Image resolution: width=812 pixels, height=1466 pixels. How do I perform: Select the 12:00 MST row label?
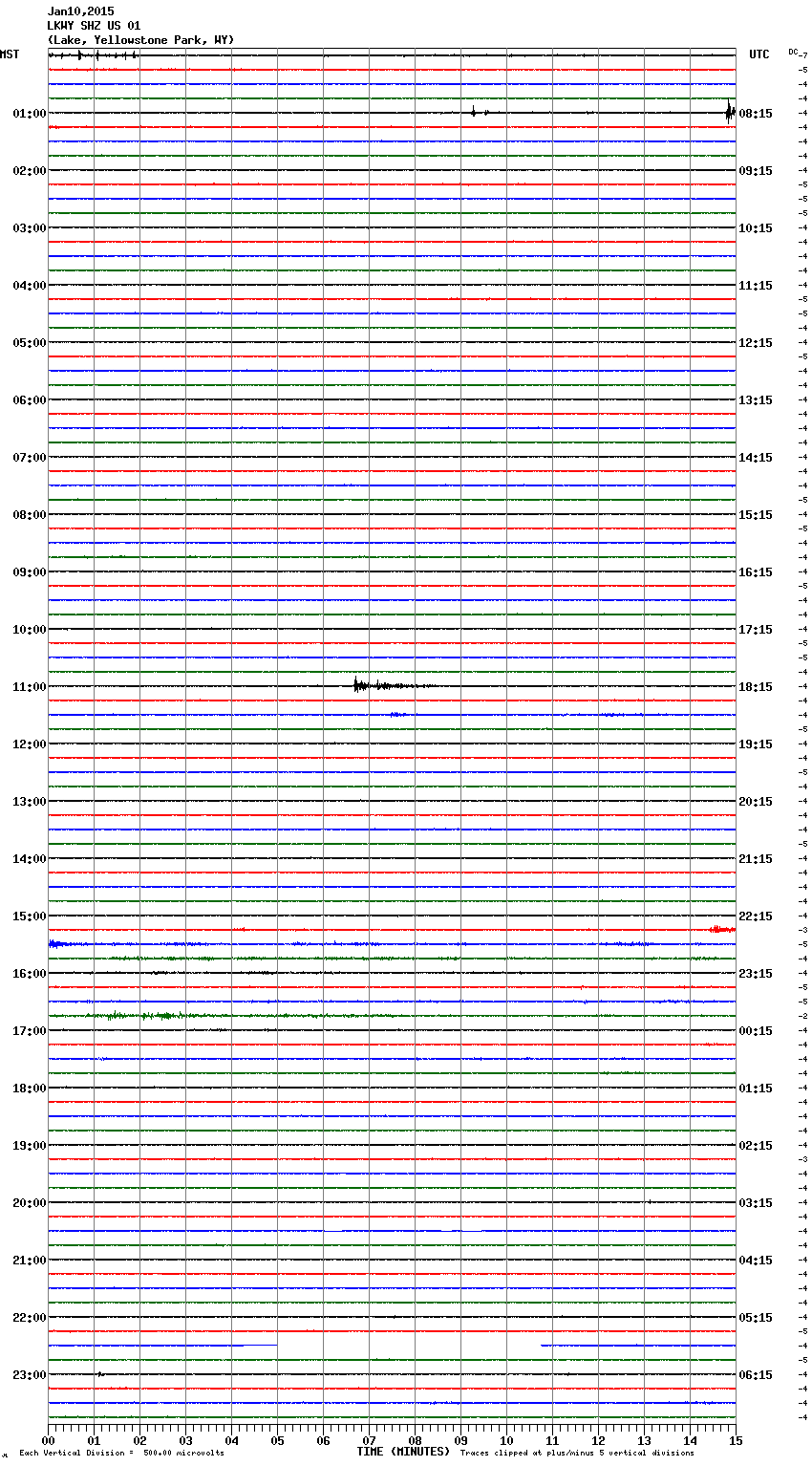[30, 744]
